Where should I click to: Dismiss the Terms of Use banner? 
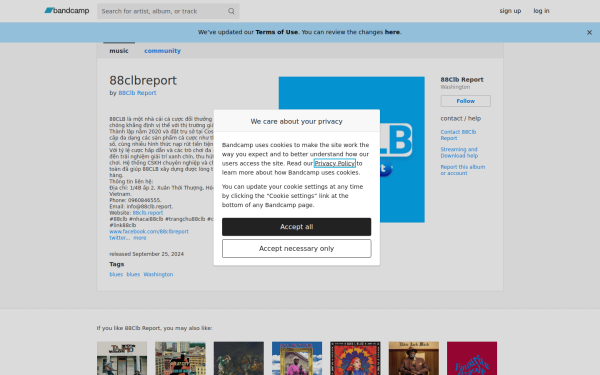[x=589, y=33]
